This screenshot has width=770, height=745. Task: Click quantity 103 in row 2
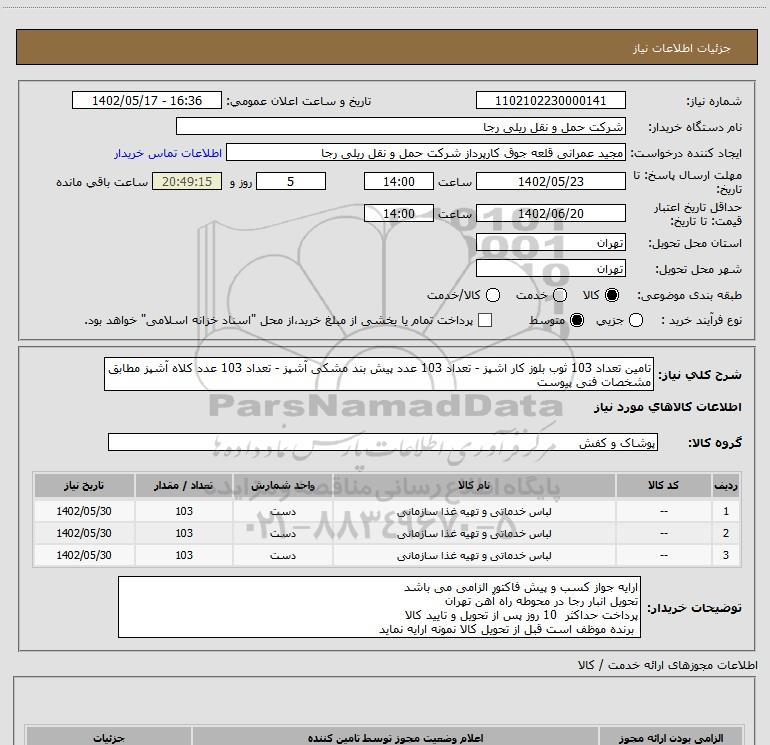tap(184, 533)
